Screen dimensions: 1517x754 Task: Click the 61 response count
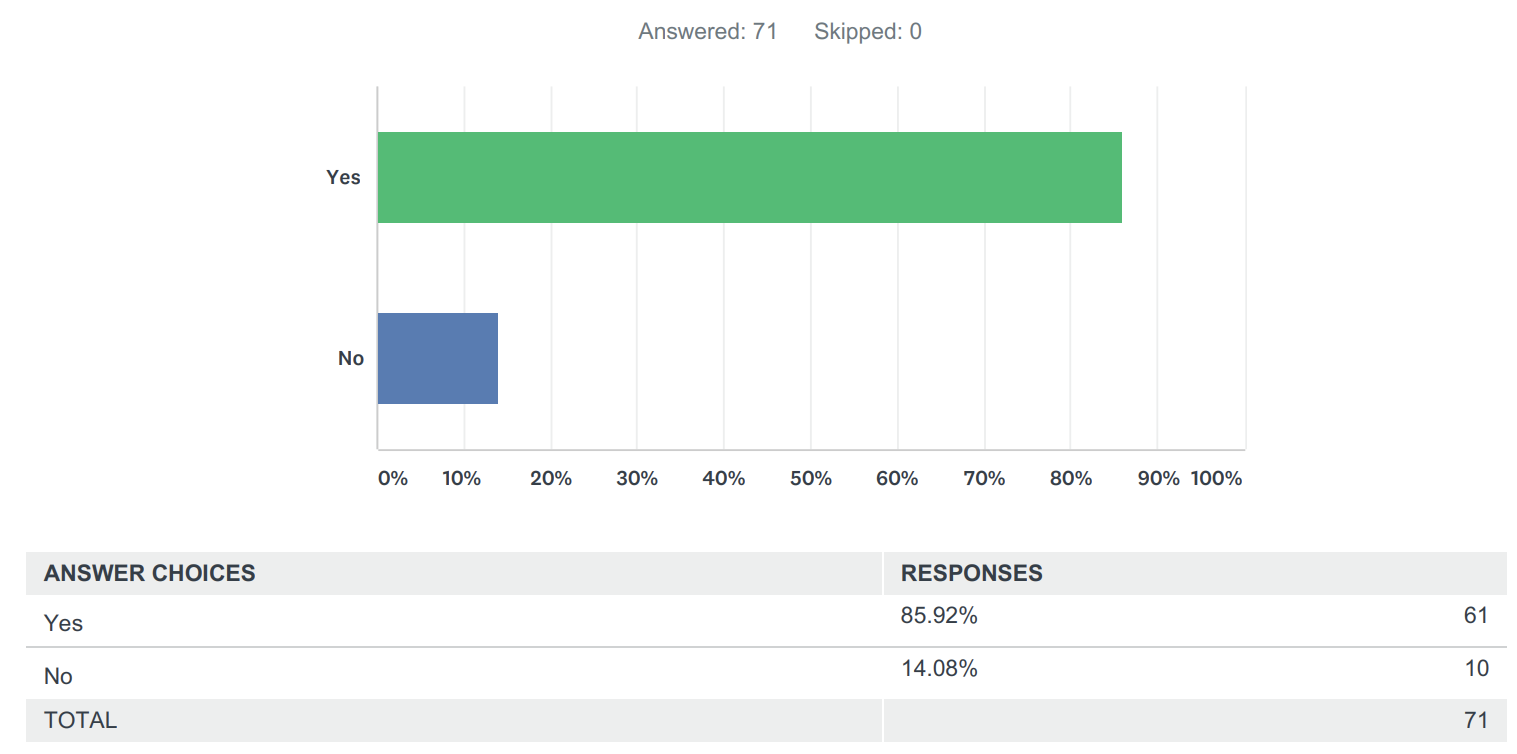click(x=1476, y=616)
